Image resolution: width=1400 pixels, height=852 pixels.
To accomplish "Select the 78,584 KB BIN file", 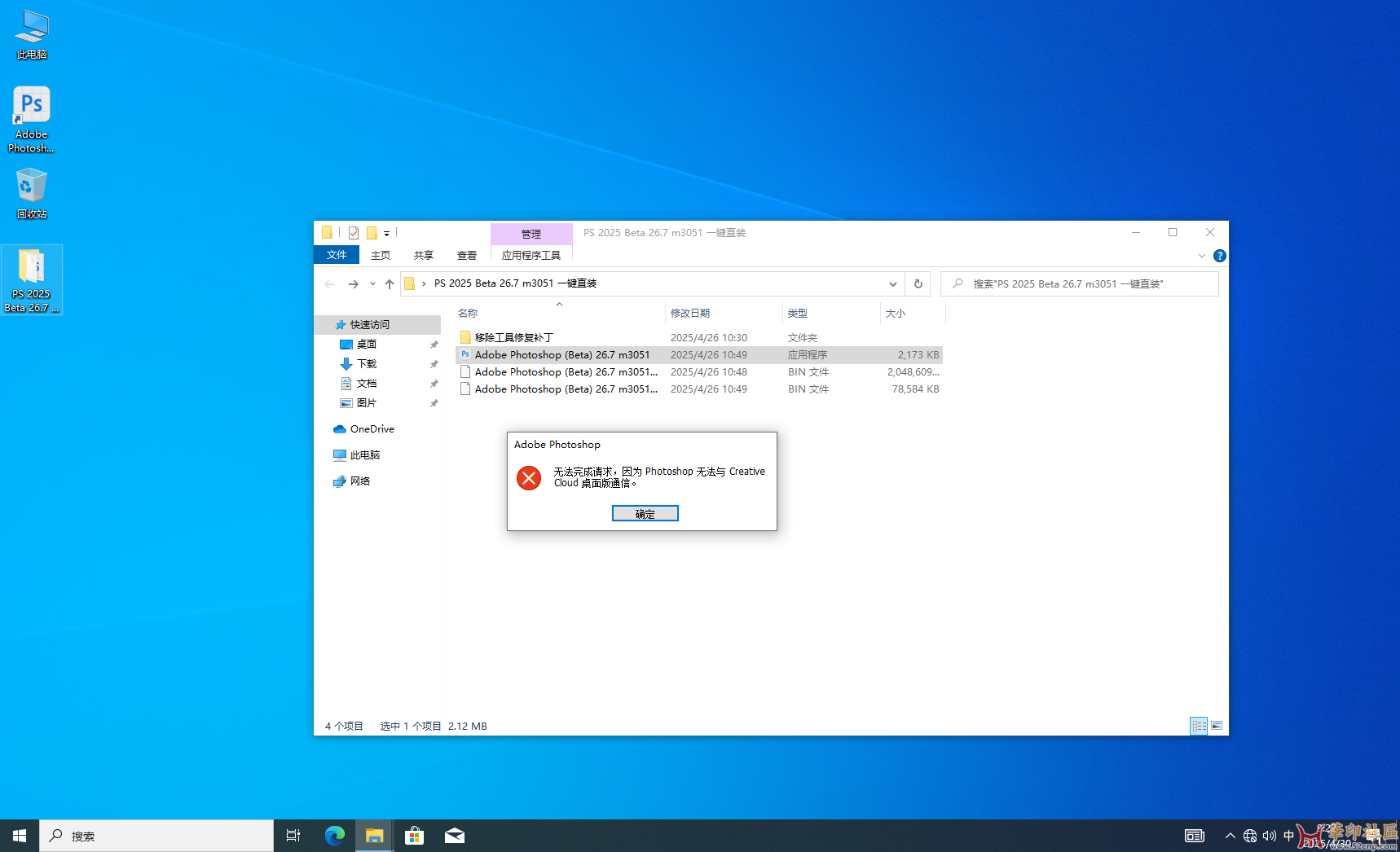I will 699,389.
